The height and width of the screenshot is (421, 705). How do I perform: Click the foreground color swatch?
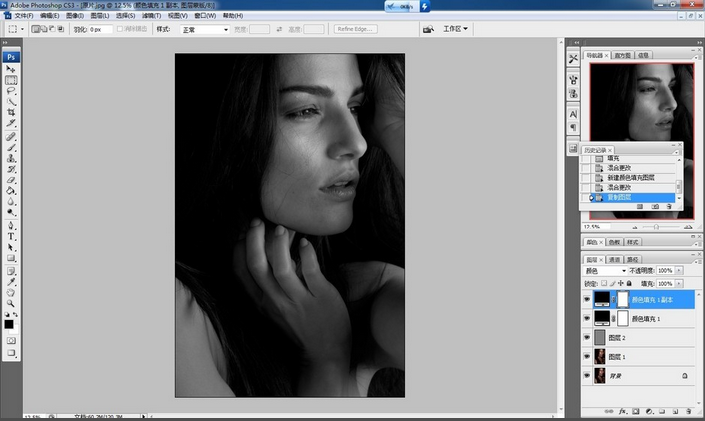[x=9, y=324]
